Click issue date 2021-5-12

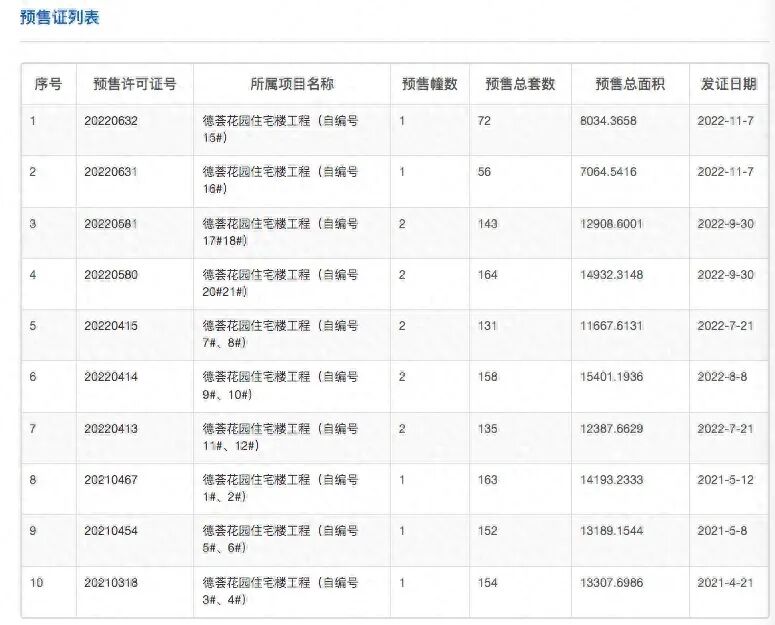coord(726,480)
